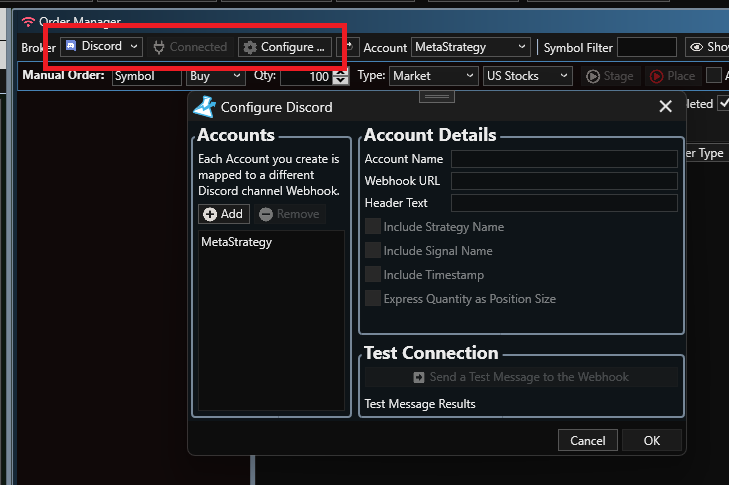This screenshot has width=729, height=485.
Task: Confirm the dialog with OK
Action: [x=652, y=440]
